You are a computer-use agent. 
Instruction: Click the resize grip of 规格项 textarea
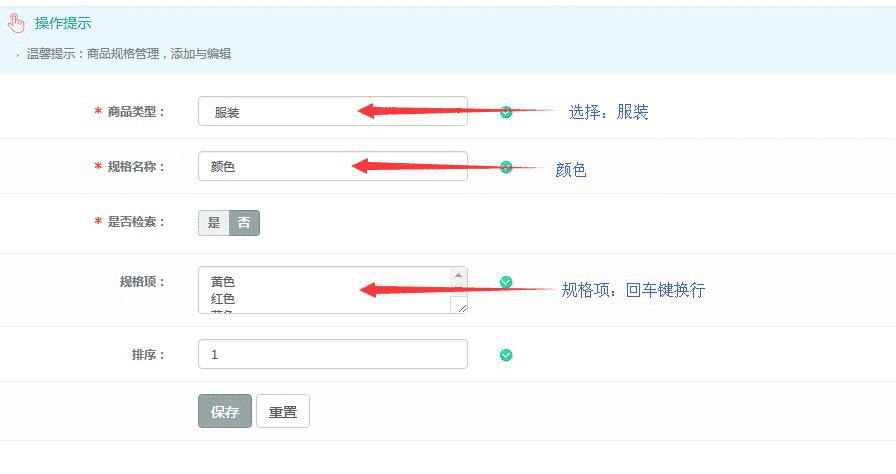click(x=461, y=308)
